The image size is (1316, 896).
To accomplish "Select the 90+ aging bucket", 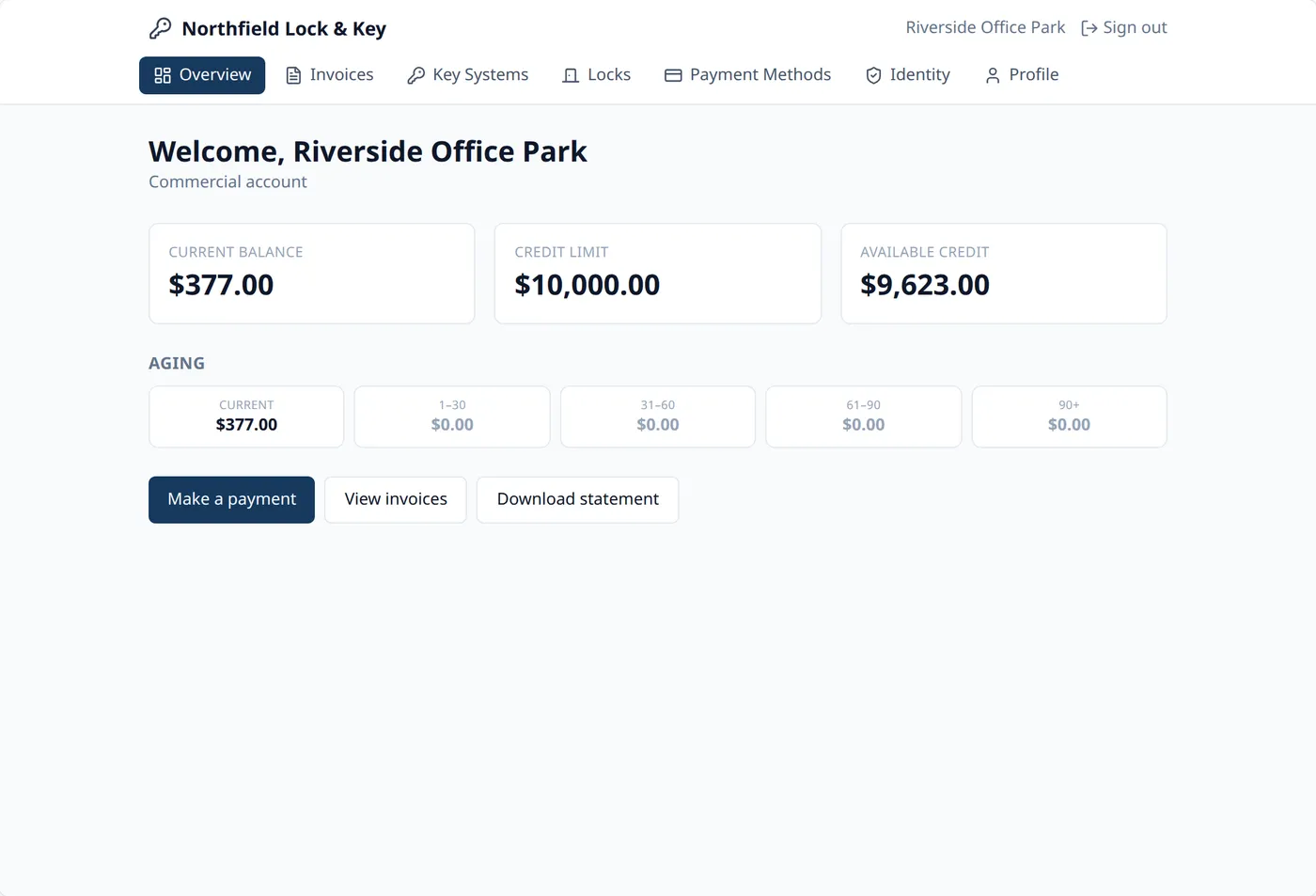I will coord(1070,417).
